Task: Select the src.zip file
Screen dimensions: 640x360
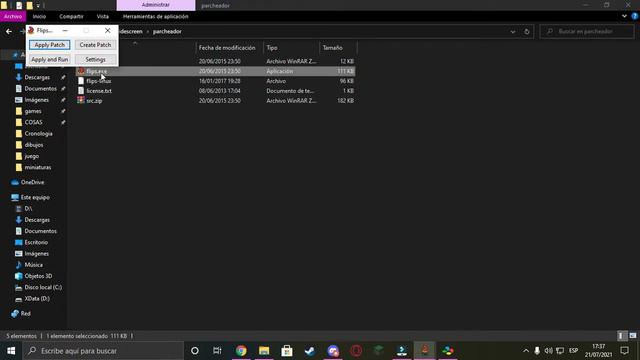Action: point(94,100)
